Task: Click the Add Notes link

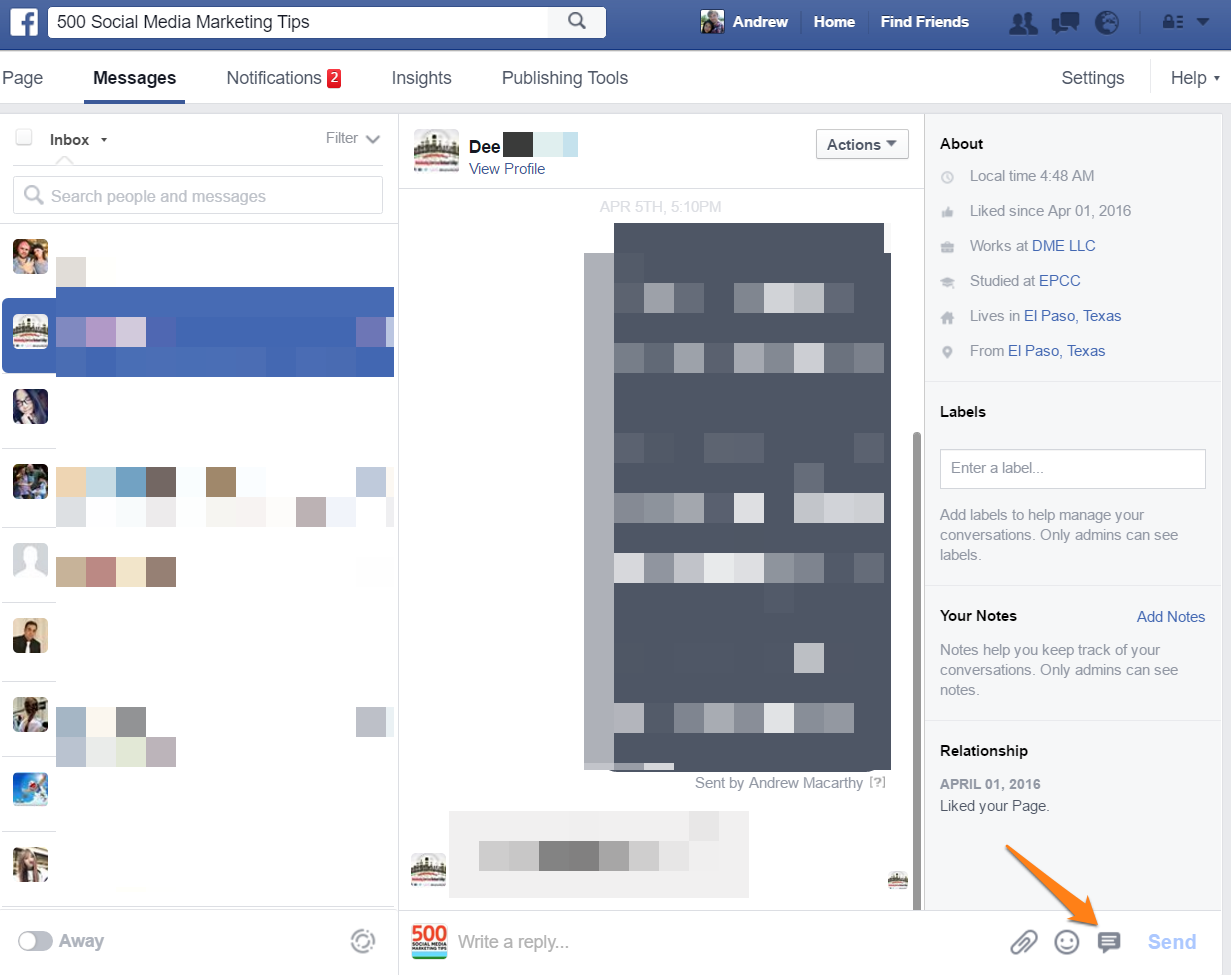Action: [x=1171, y=617]
